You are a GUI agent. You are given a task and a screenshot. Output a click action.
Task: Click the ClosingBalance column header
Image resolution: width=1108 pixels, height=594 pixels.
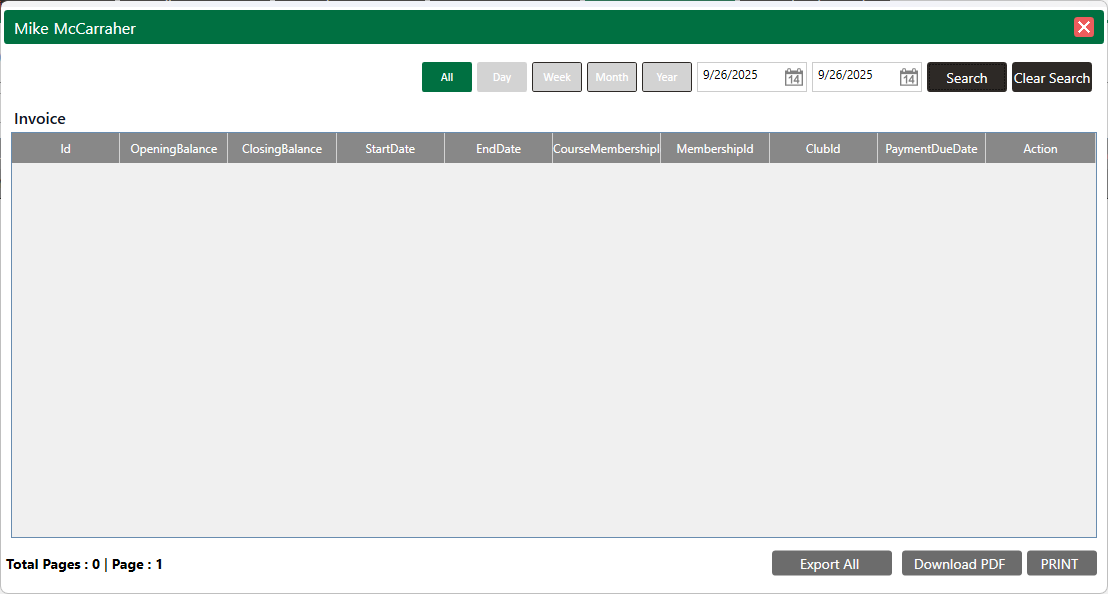click(282, 149)
